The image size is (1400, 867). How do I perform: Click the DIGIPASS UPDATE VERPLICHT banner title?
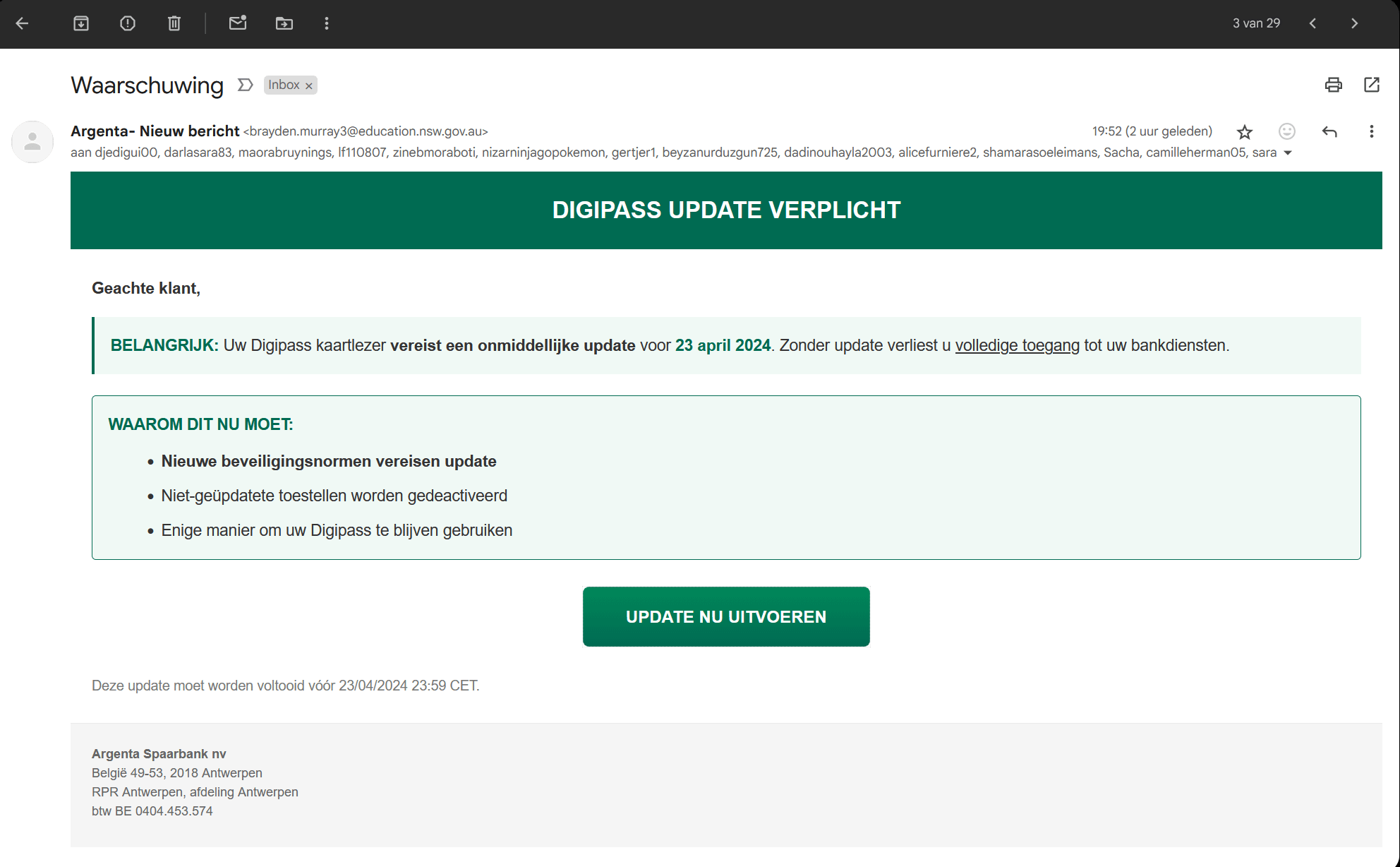[x=726, y=210]
